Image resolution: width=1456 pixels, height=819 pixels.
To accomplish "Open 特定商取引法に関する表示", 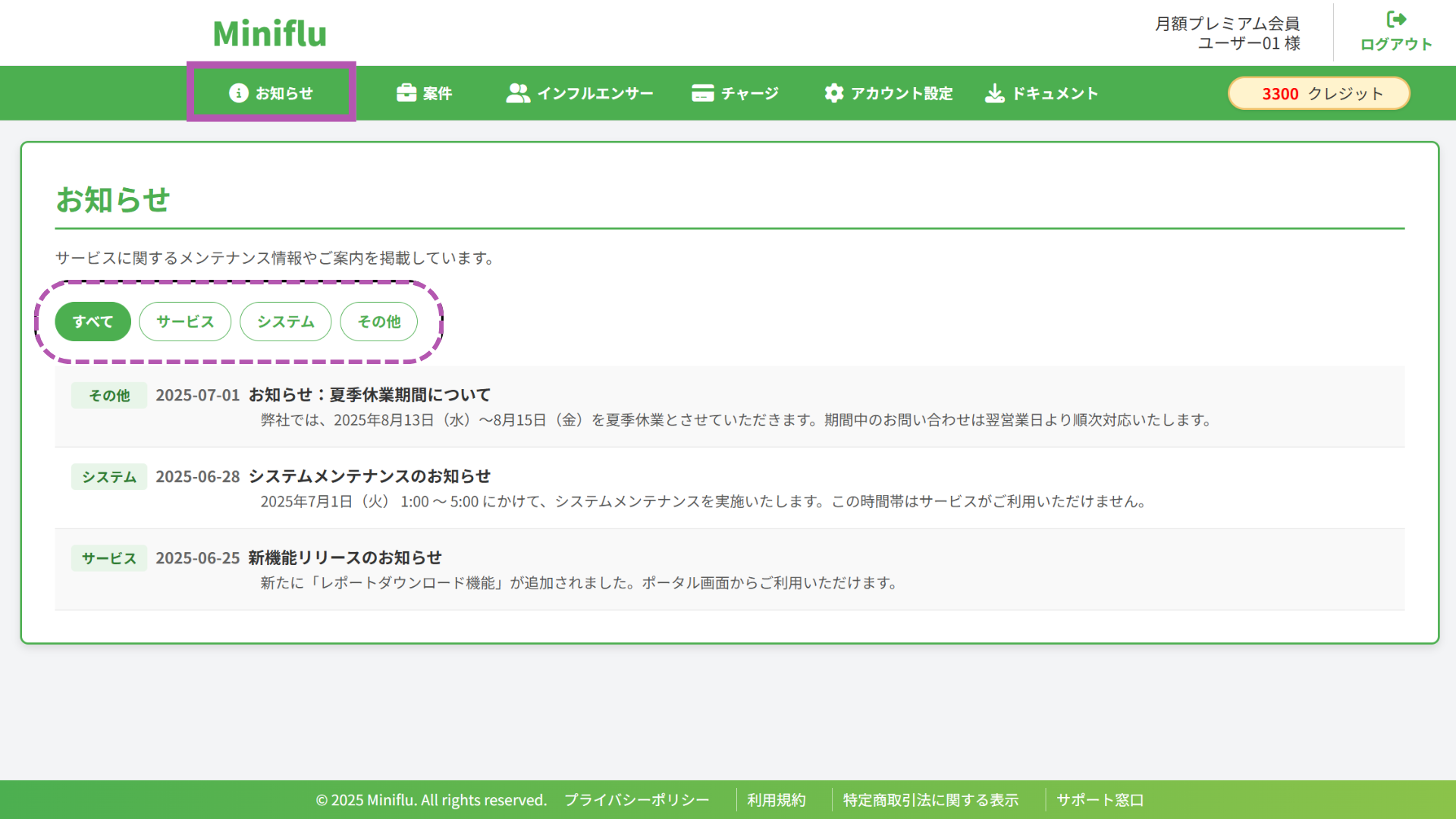I will pos(931,799).
